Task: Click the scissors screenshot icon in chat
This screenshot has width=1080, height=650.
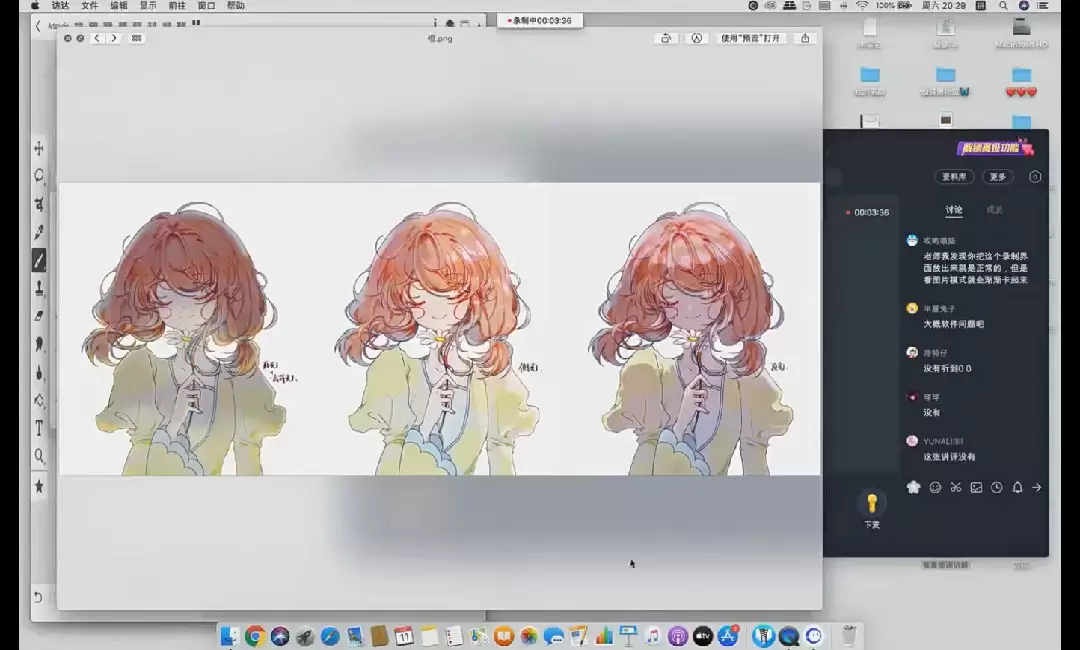Action: [956, 488]
